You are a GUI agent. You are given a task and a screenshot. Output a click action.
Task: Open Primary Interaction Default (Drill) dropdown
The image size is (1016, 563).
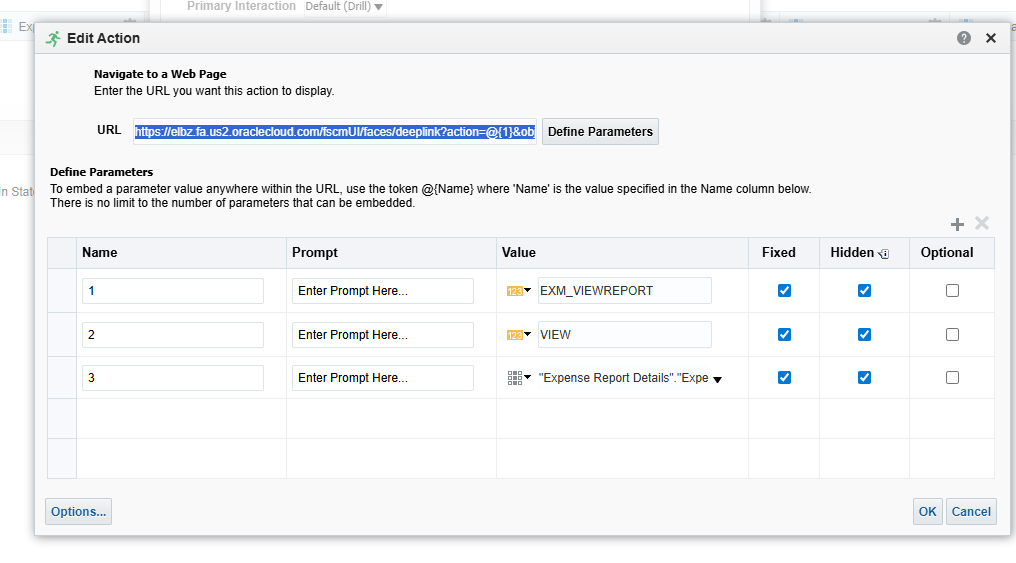click(x=345, y=7)
